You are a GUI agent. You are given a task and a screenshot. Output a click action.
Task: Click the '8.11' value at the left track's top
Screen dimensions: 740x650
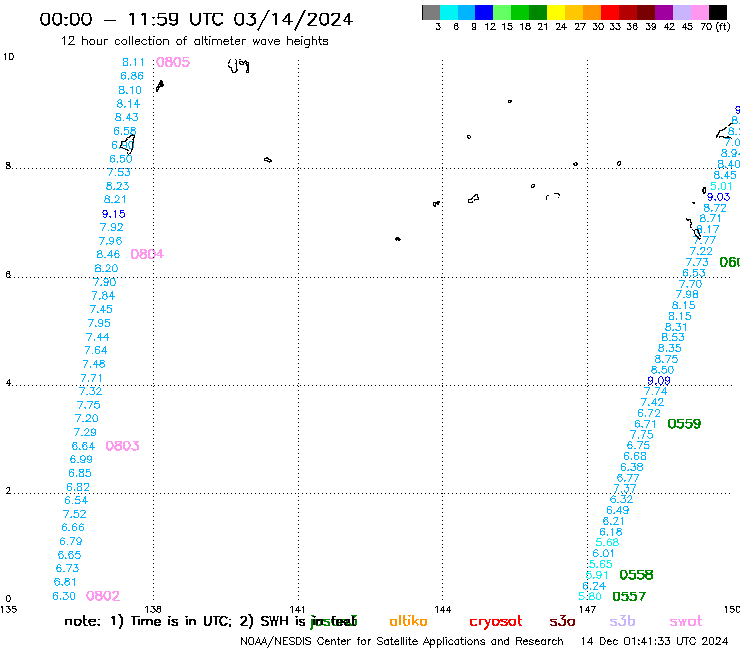pyautogui.click(x=133, y=62)
